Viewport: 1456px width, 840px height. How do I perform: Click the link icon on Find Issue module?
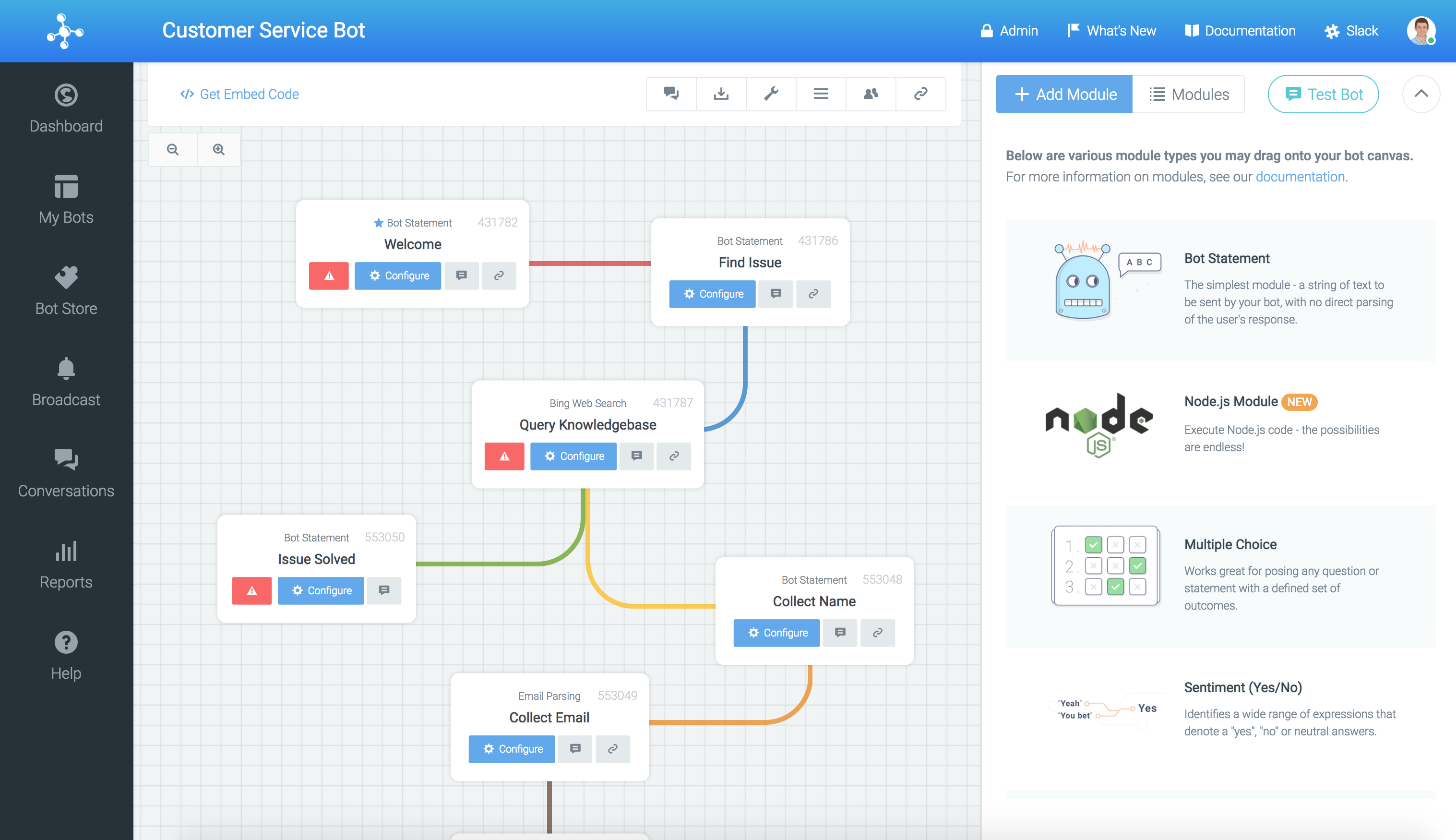[813, 294]
